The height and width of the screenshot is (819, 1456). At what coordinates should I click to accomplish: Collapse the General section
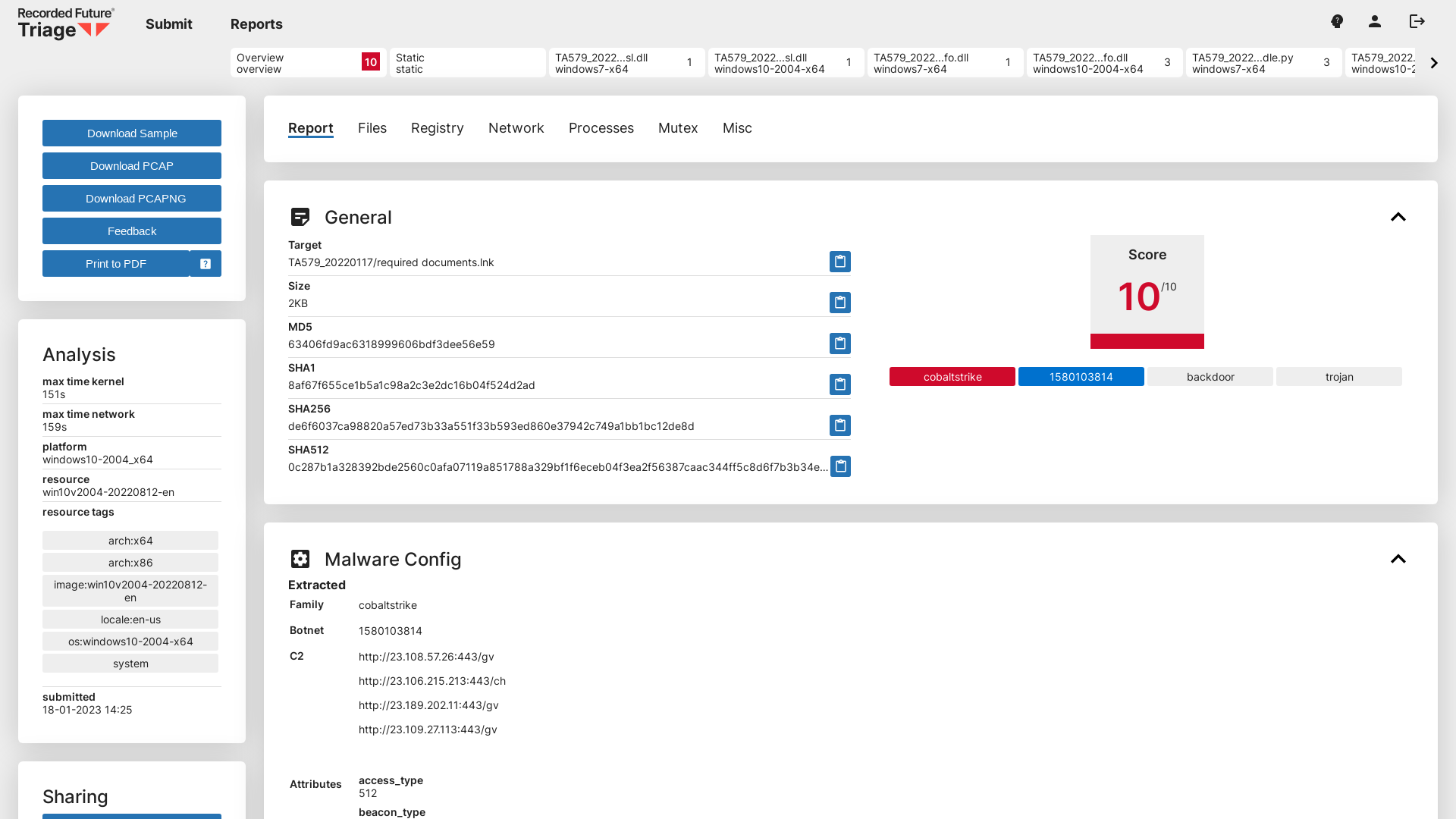(x=1398, y=217)
